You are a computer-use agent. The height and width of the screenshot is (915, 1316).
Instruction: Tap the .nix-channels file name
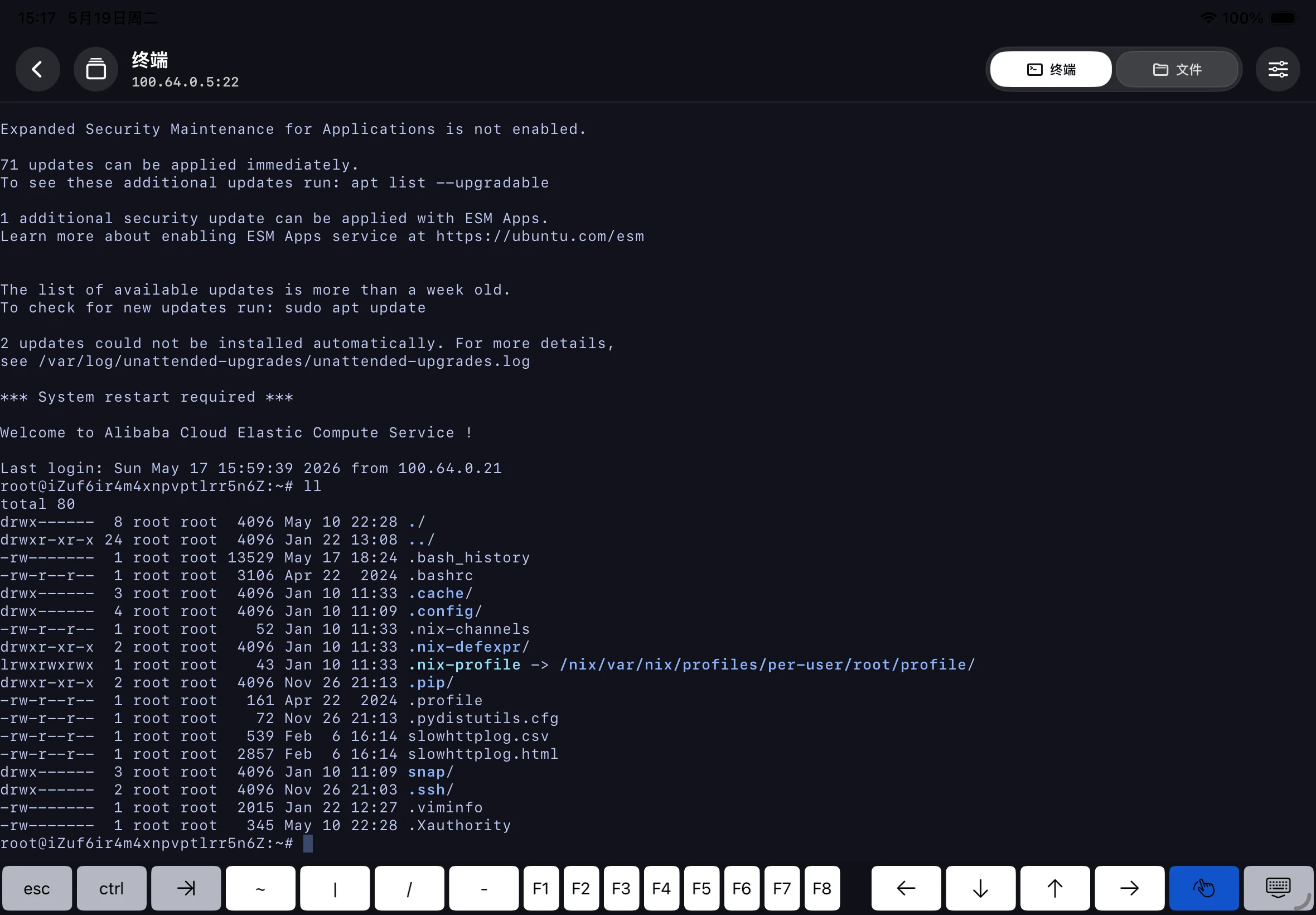(469, 628)
